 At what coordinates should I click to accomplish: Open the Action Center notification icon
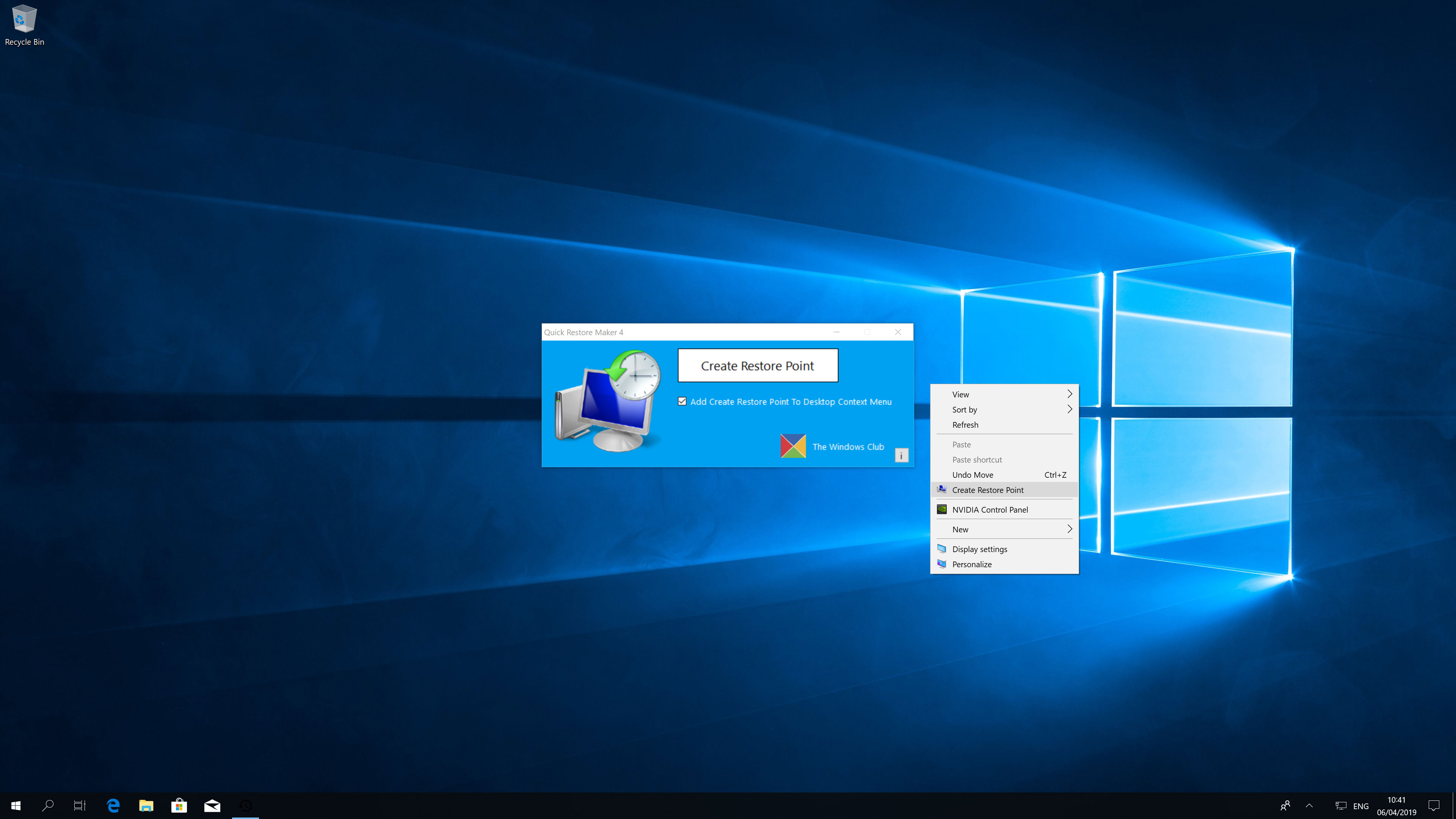tap(1434, 805)
